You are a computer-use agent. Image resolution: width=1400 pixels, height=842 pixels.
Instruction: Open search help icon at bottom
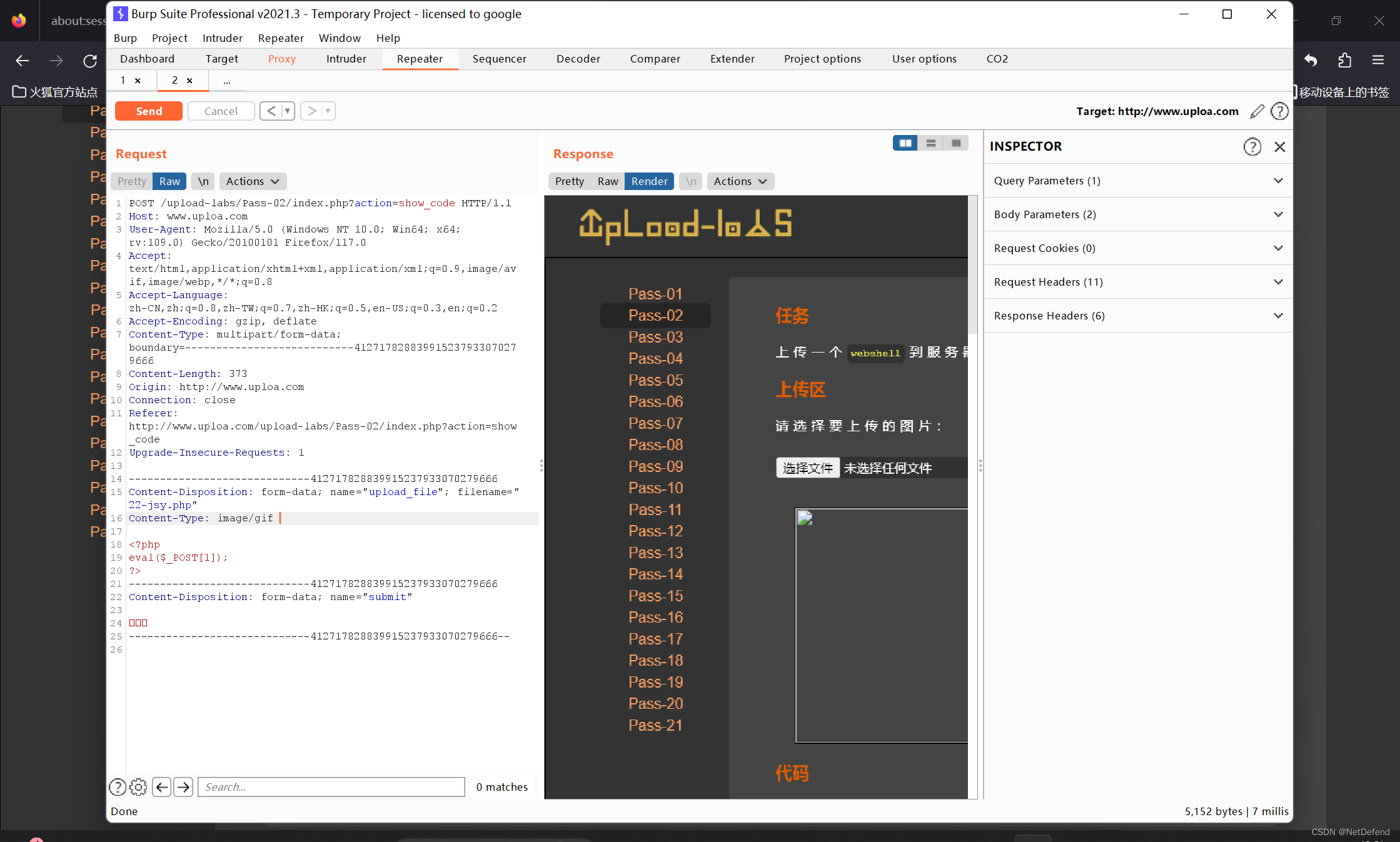coord(118,787)
